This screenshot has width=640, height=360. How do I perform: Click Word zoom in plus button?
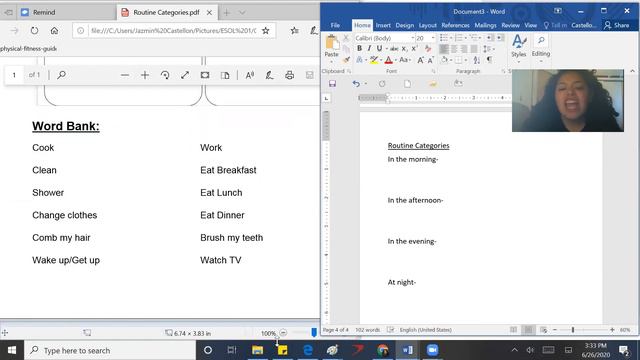click(x=612, y=330)
